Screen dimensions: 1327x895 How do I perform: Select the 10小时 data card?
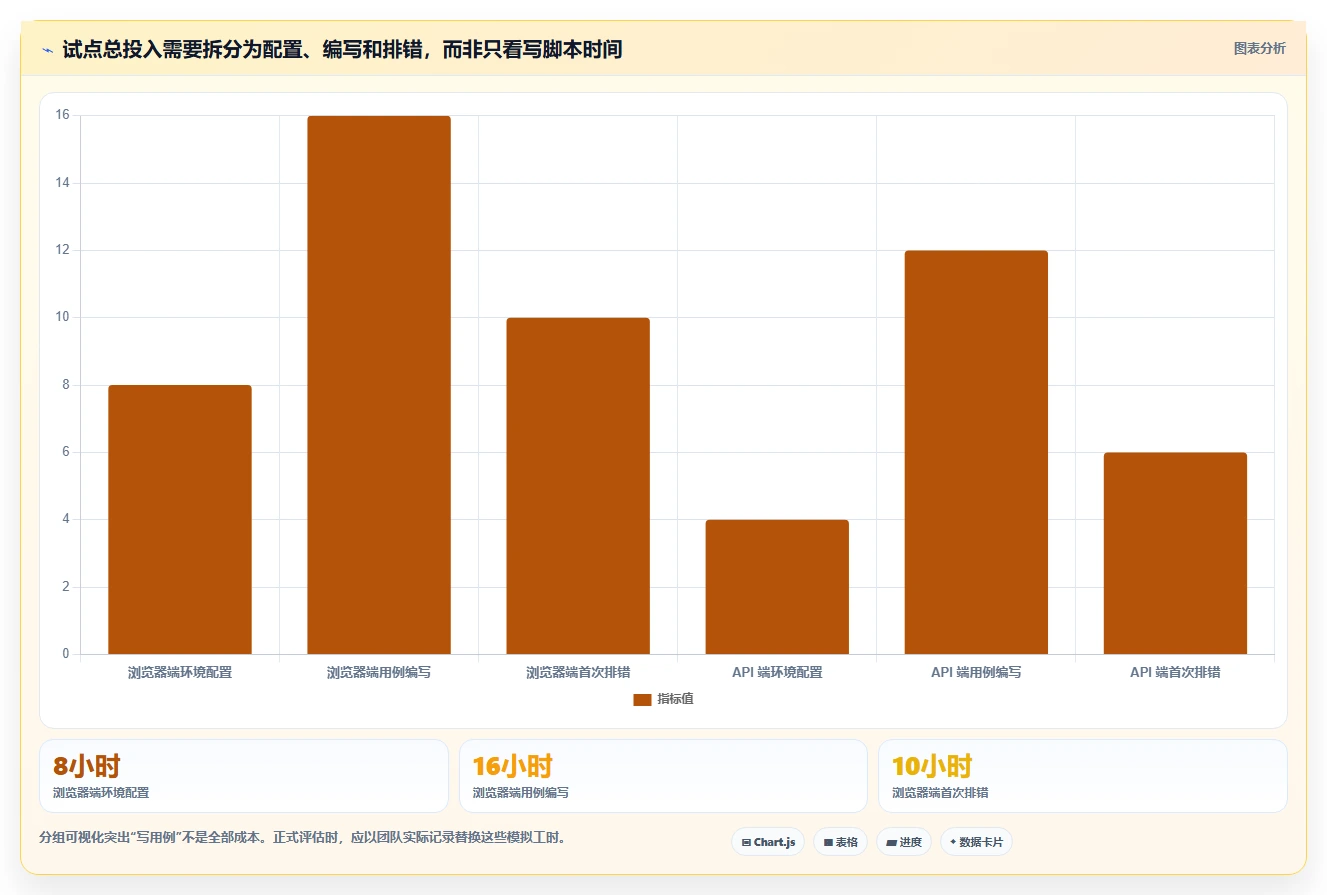(x=1082, y=776)
